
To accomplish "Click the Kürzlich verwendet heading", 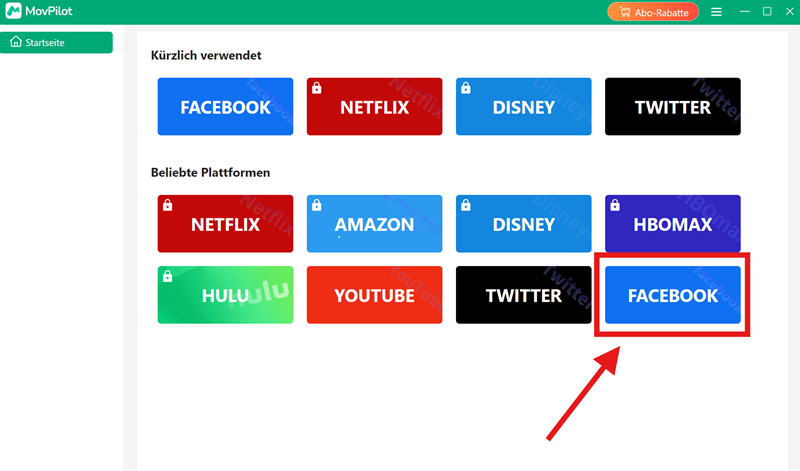I will [x=206, y=55].
